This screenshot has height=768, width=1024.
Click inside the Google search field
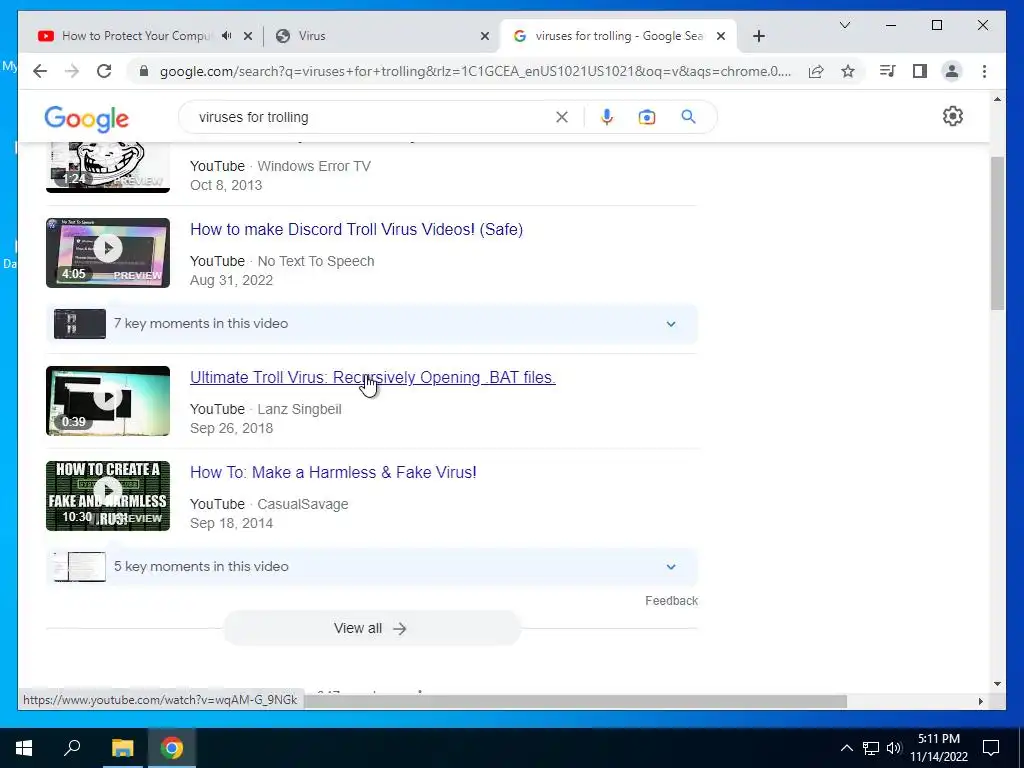tap(372, 117)
